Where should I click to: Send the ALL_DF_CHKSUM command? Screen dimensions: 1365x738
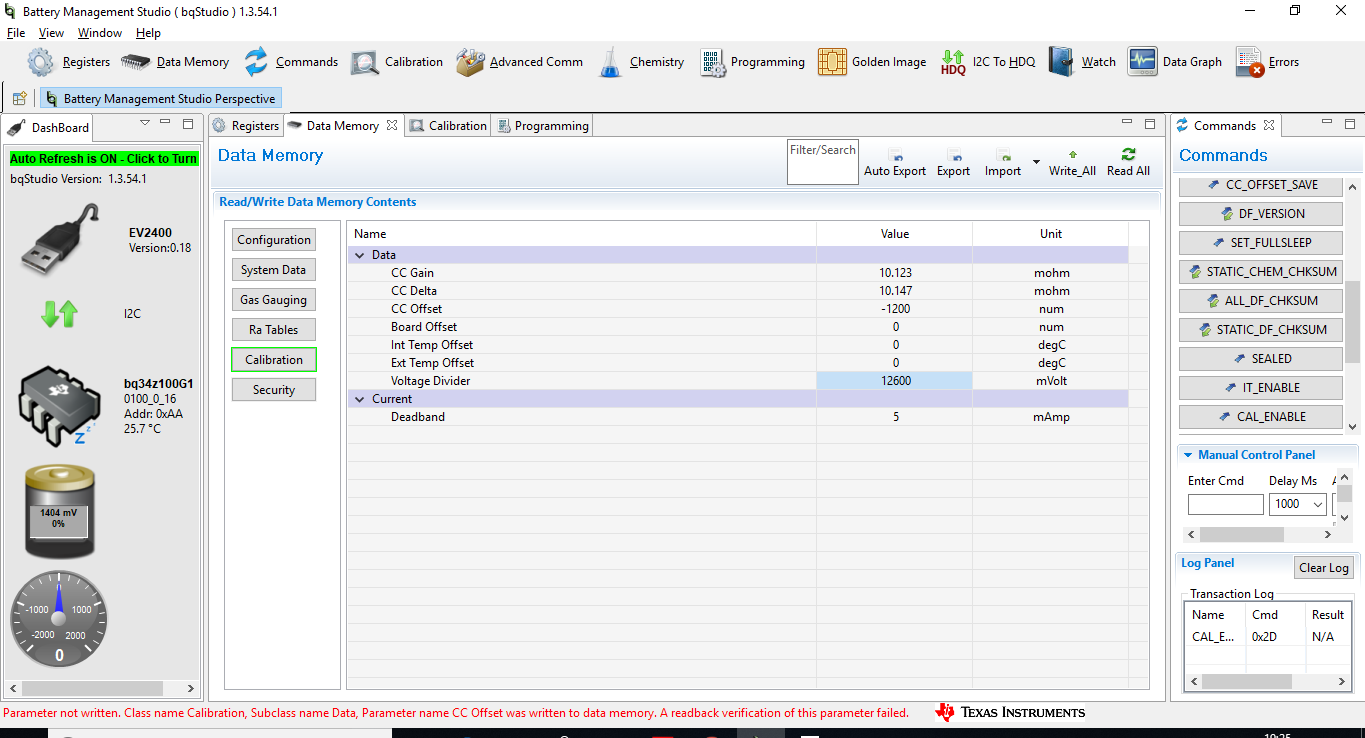[1261, 300]
